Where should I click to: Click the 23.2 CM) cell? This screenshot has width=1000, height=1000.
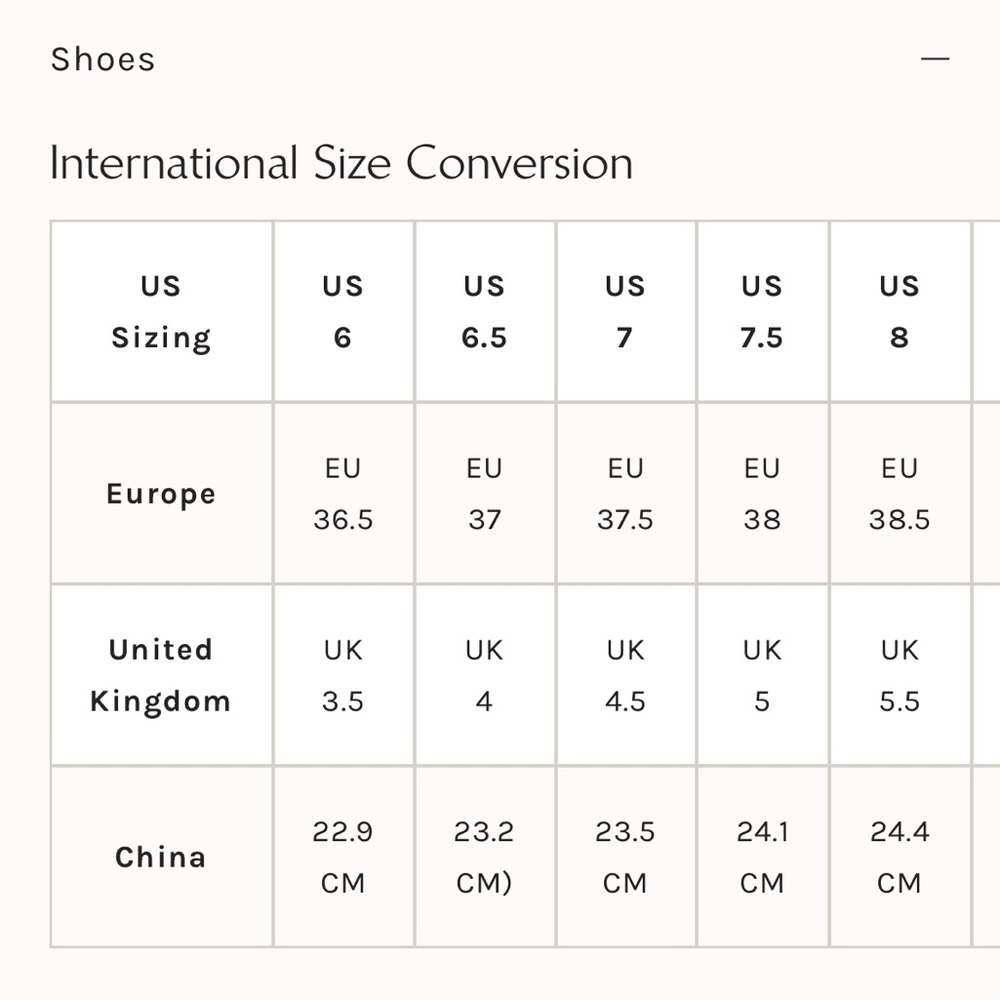pos(485,857)
